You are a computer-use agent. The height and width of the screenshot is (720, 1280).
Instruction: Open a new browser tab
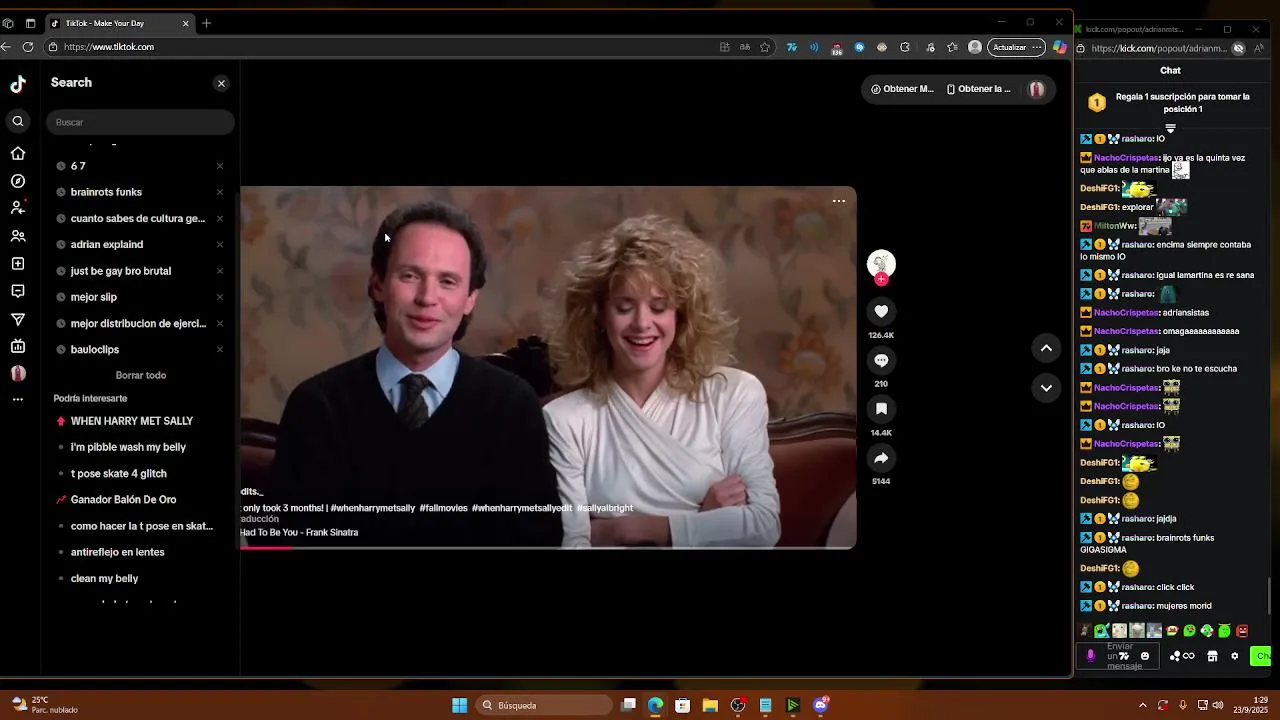tap(206, 23)
